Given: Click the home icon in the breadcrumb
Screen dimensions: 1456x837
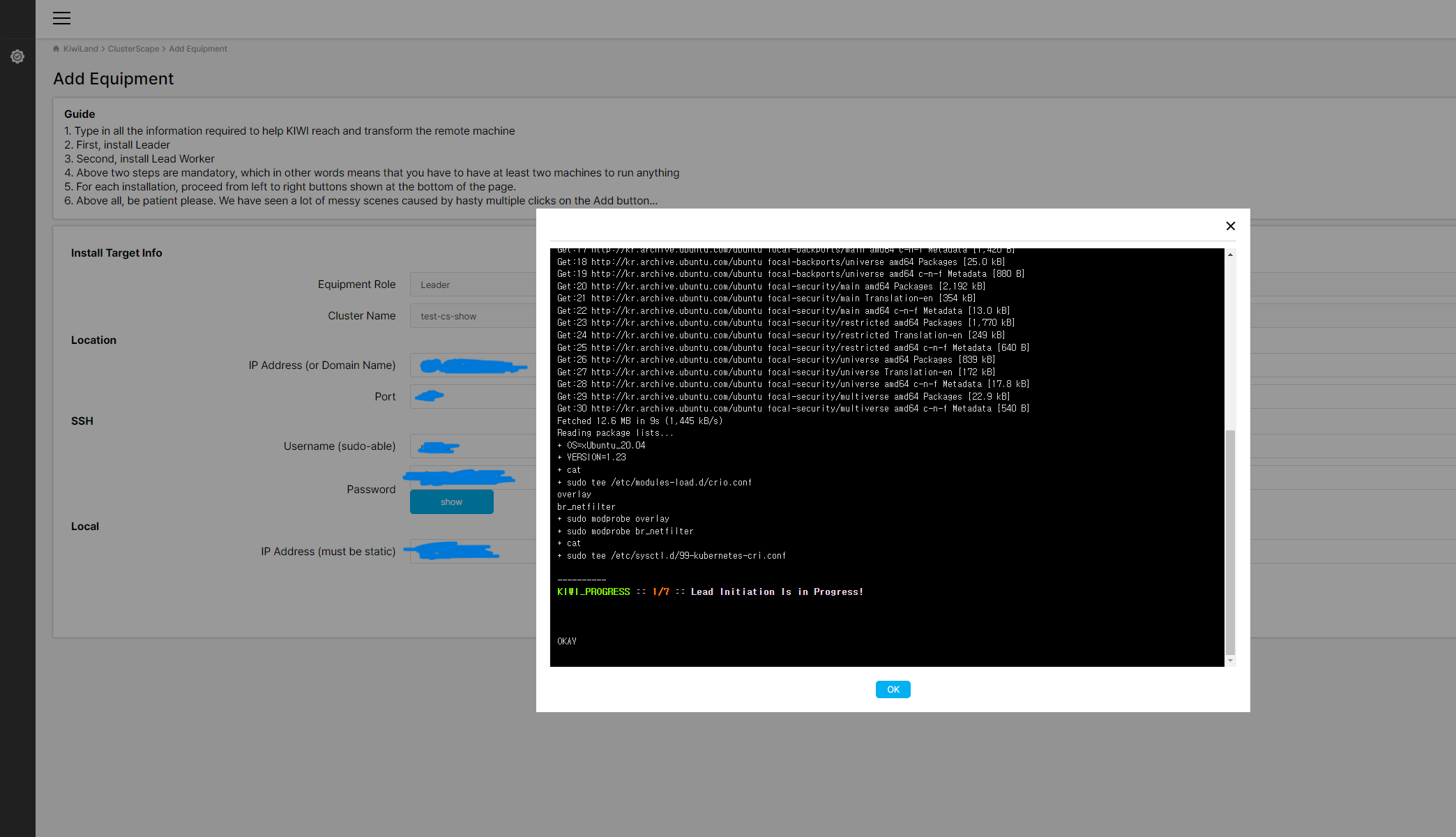Looking at the screenshot, I should pos(56,49).
